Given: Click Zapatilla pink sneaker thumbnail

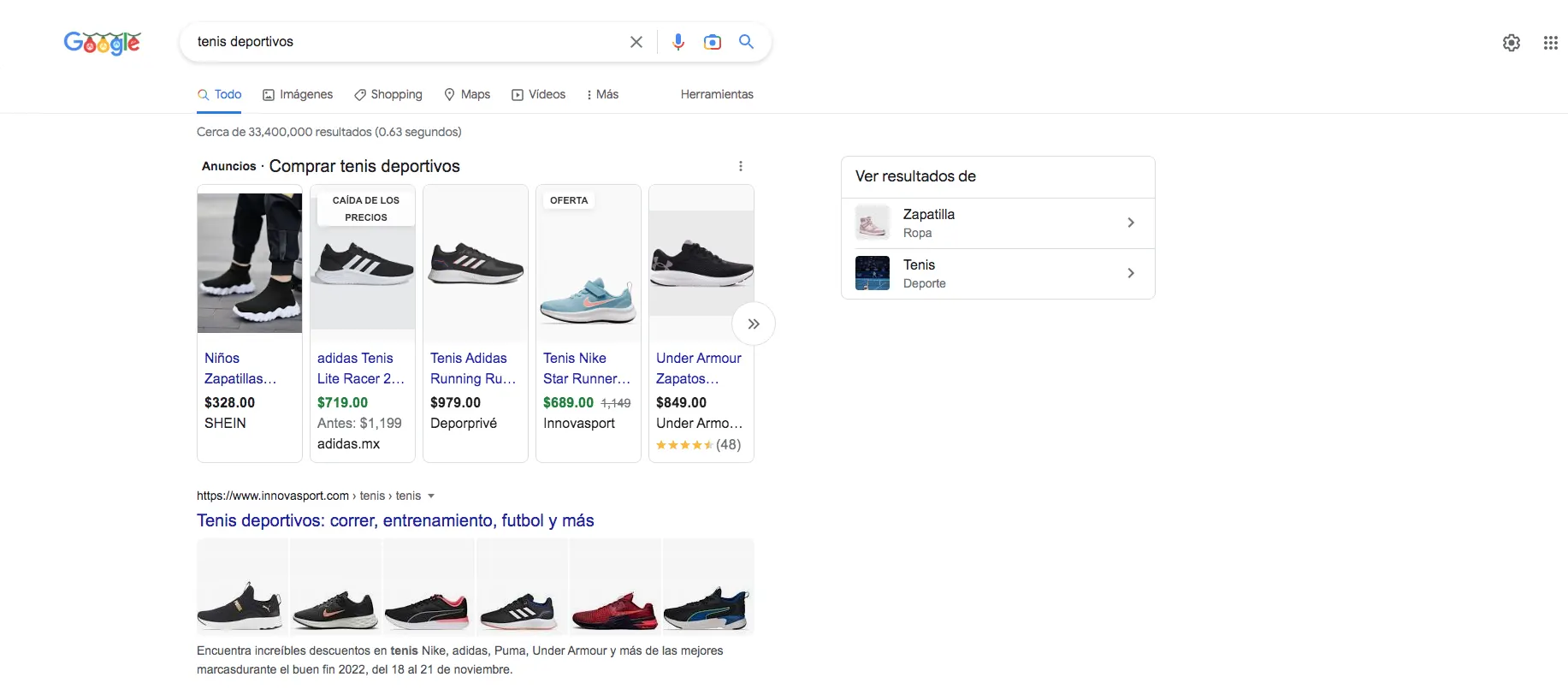Looking at the screenshot, I should [x=873, y=223].
